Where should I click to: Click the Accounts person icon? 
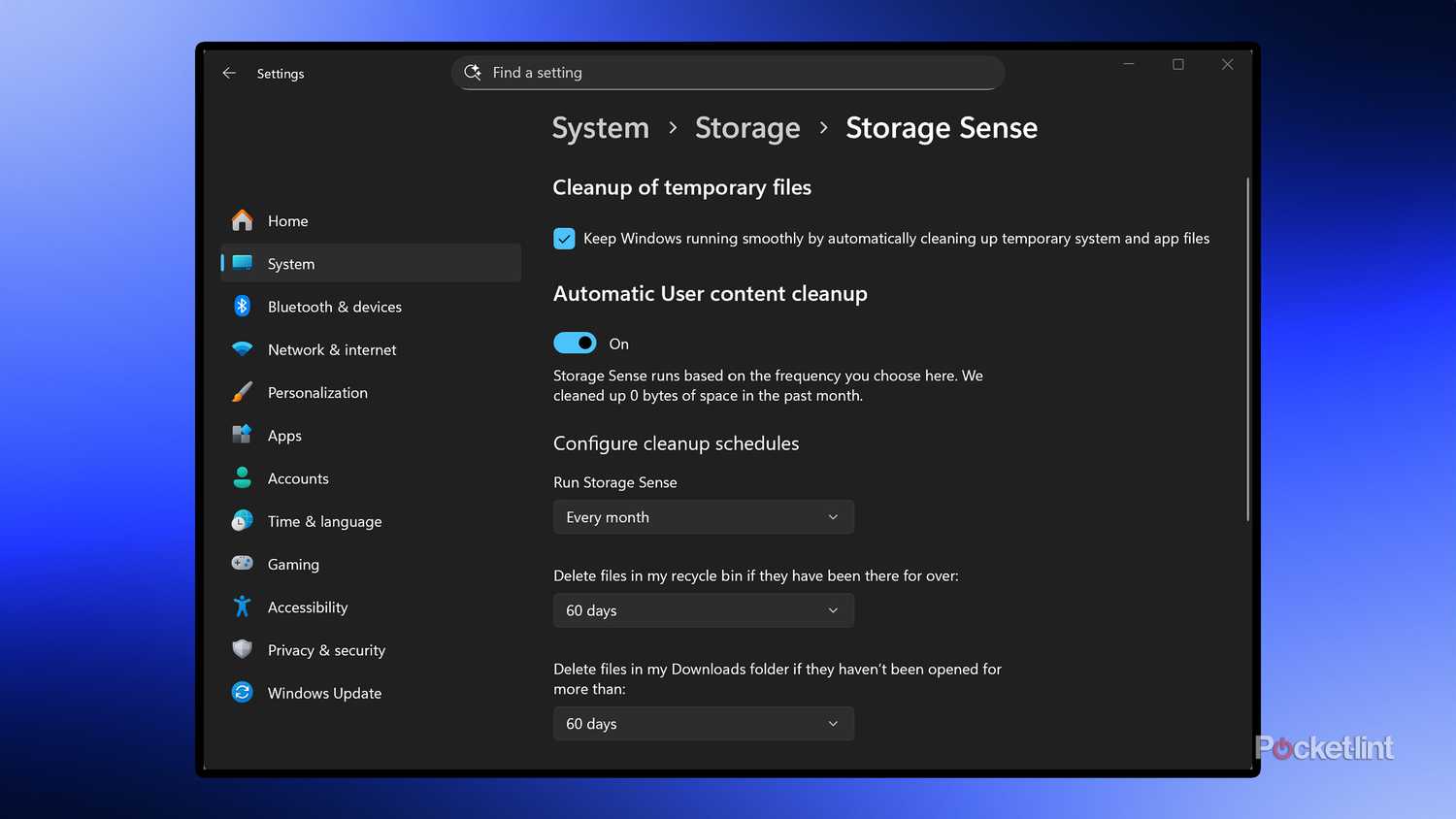241,477
